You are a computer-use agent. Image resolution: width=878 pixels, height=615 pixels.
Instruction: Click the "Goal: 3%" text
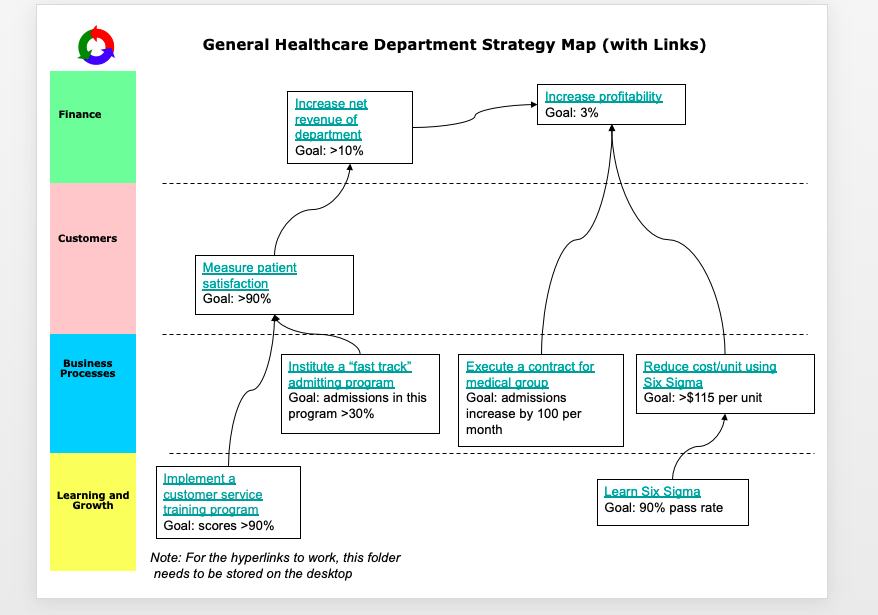(x=571, y=113)
